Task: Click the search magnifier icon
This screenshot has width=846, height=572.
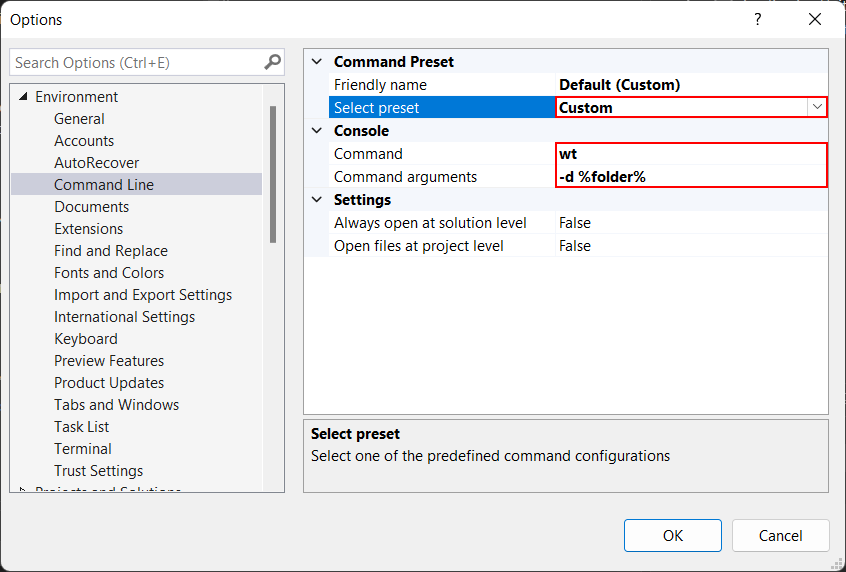Action: [x=272, y=62]
